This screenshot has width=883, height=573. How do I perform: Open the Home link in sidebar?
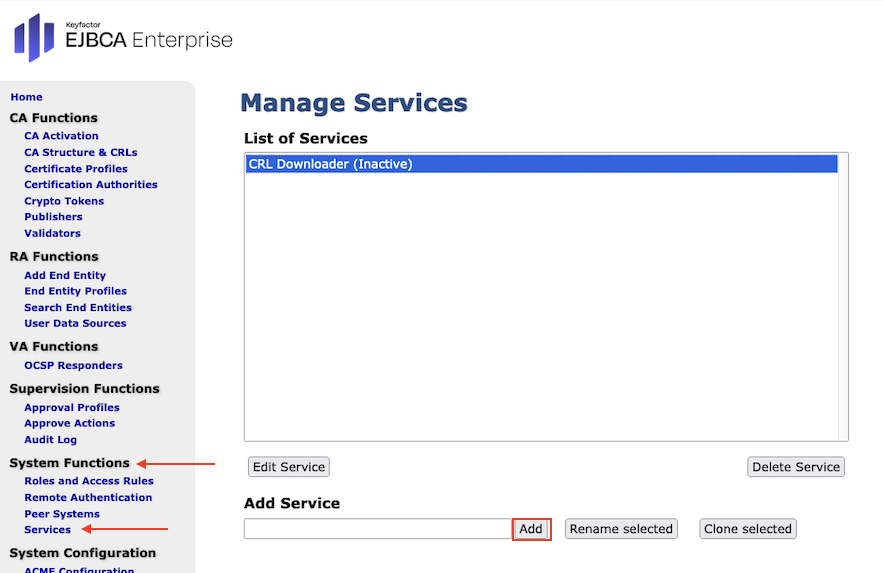click(x=26, y=97)
